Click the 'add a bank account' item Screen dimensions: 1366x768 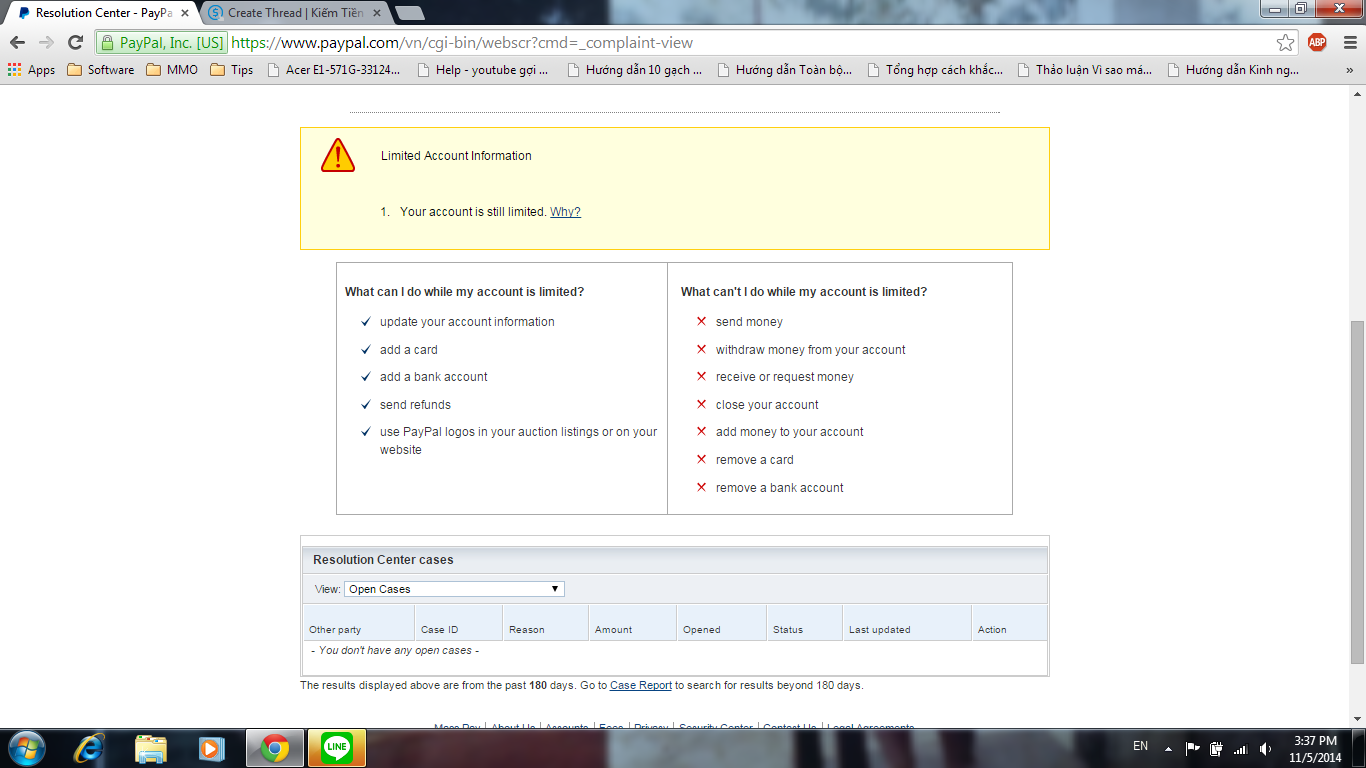point(434,377)
